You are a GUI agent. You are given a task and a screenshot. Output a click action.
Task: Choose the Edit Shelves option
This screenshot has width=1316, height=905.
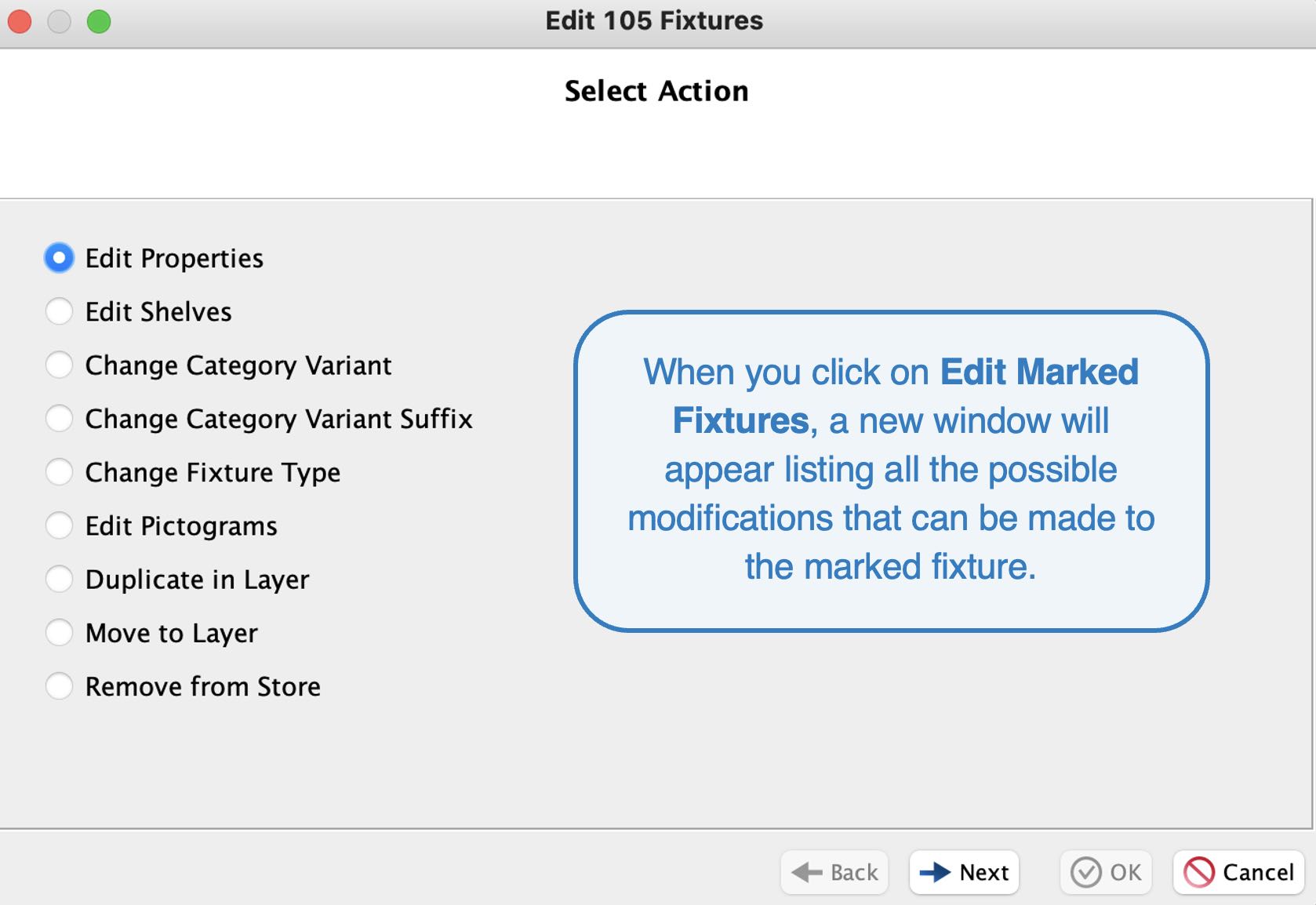coord(60,311)
